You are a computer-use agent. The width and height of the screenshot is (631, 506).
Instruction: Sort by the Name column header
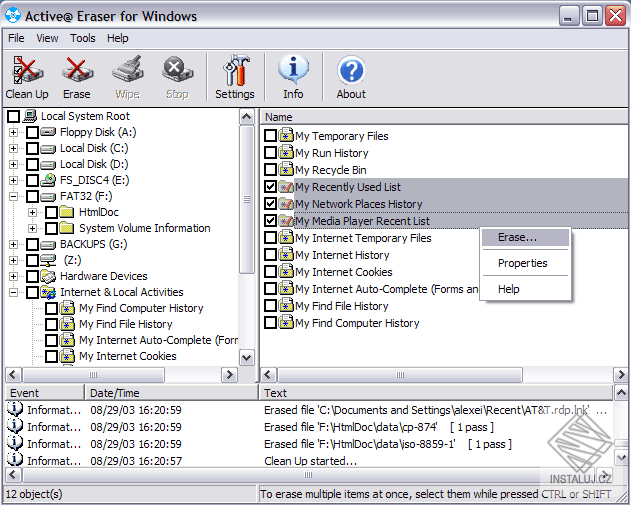pyautogui.click(x=444, y=117)
